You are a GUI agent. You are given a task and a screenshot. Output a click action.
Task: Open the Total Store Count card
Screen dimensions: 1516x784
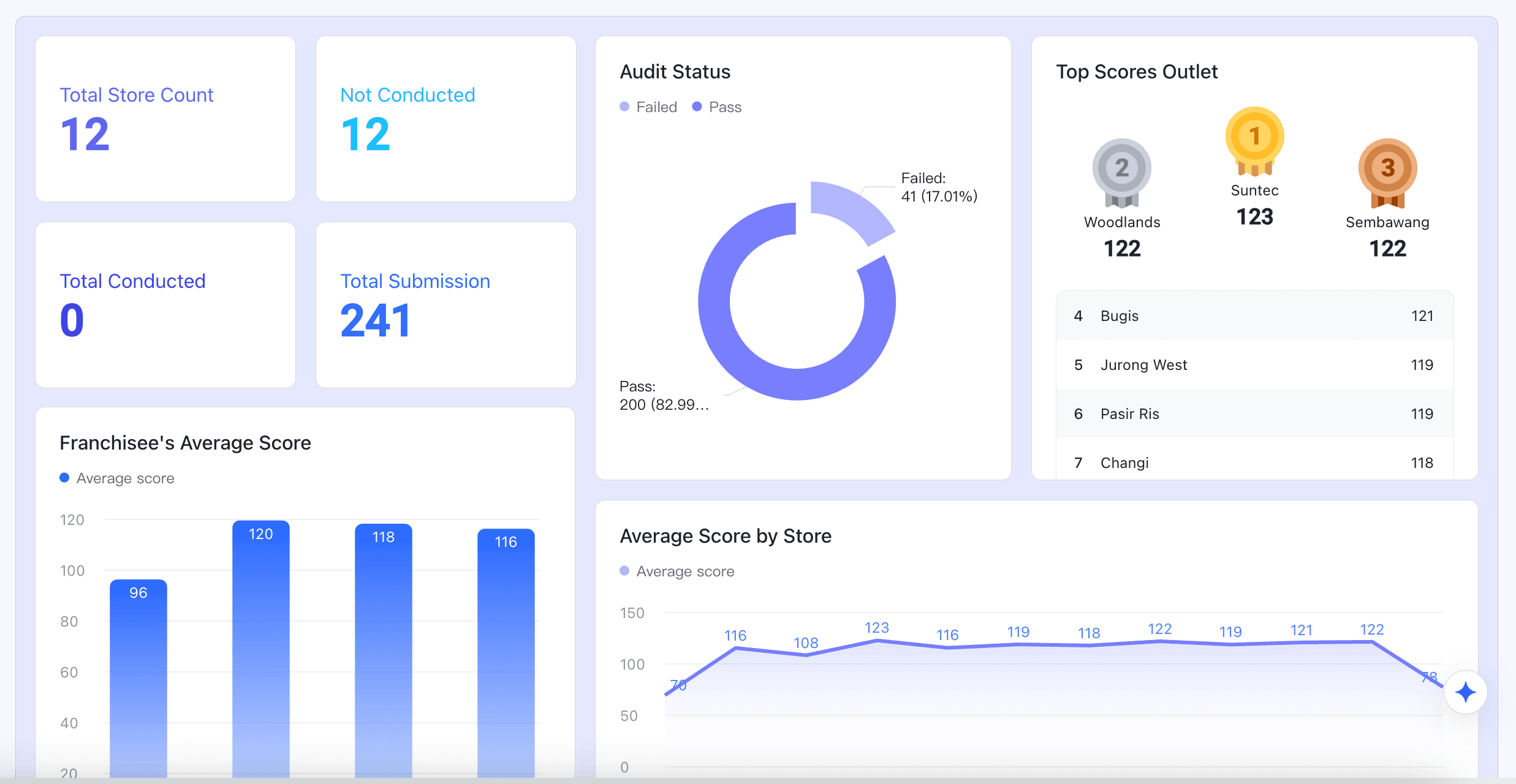(x=165, y=119)
